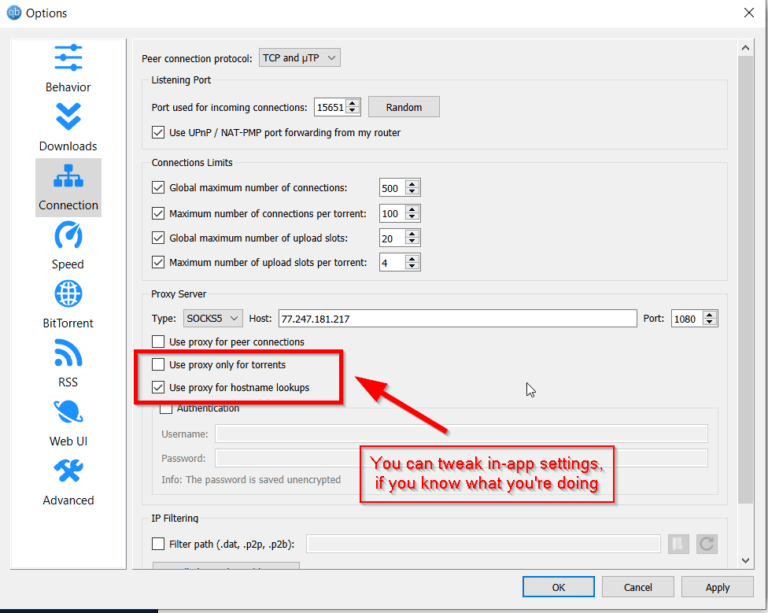Click Random port button
Image resolution: width=768 pixels, height=613 pixels.
(x=404, y=107)
